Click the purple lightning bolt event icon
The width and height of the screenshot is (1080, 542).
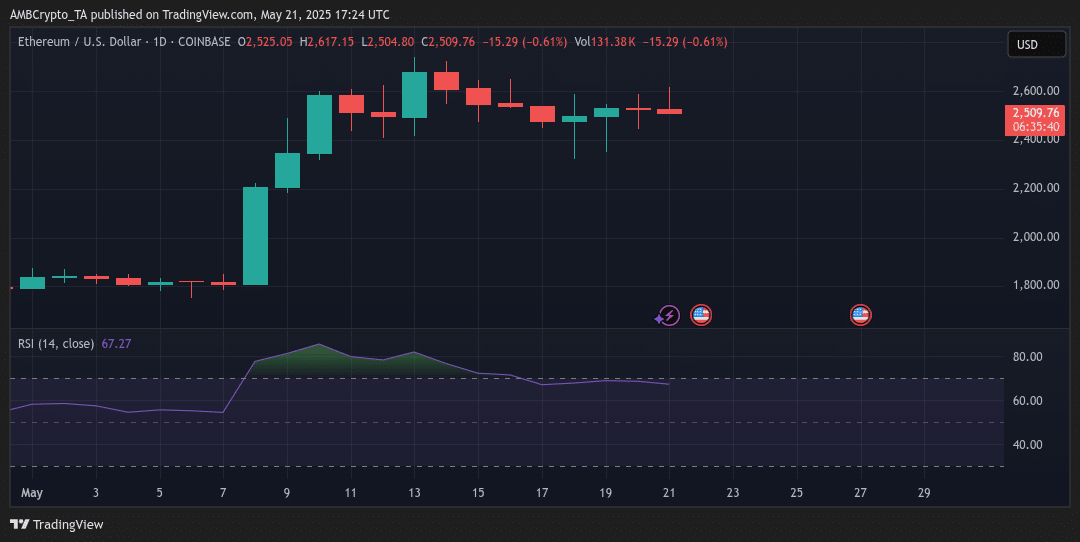[x=669, y=316]
